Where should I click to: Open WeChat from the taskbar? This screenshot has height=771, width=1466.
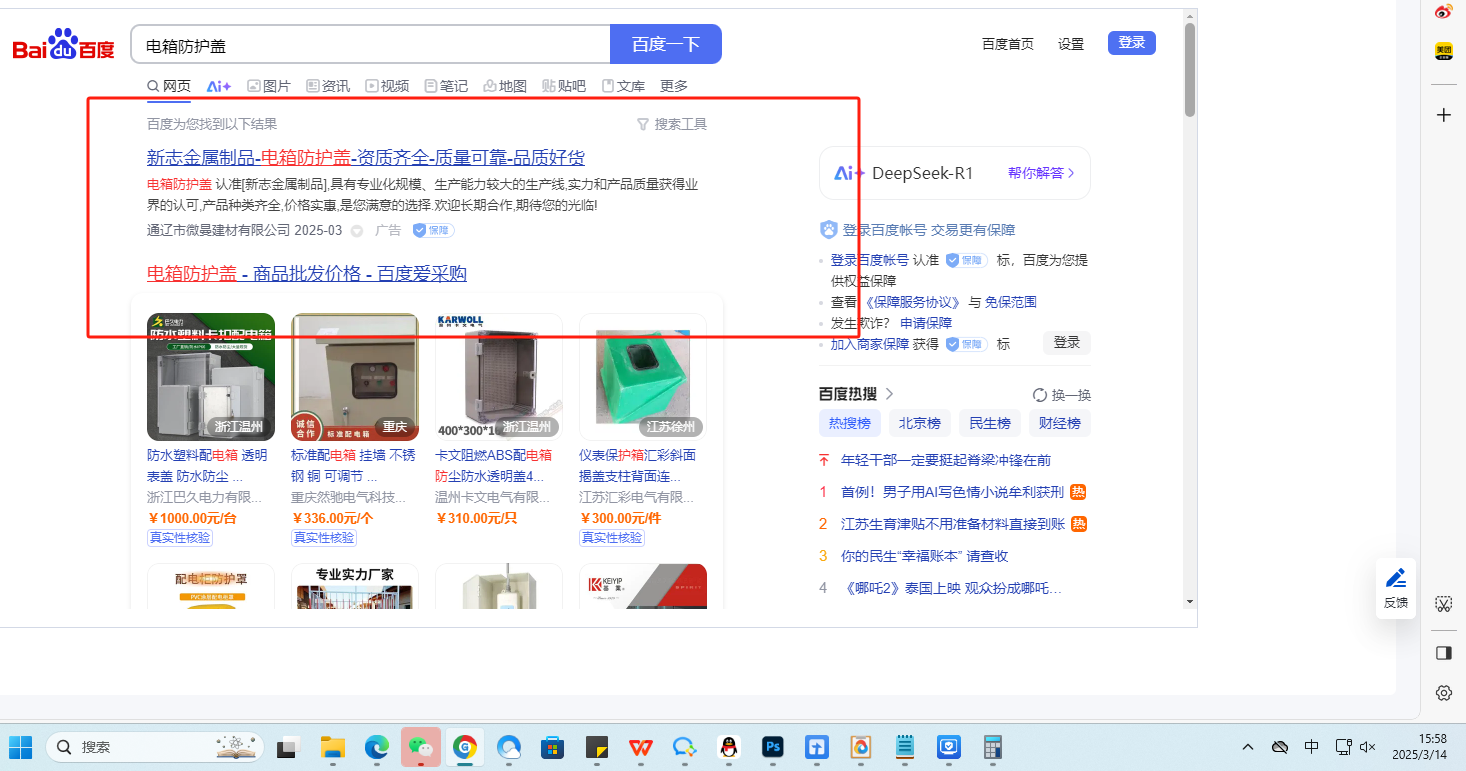[x=421, y=747]
